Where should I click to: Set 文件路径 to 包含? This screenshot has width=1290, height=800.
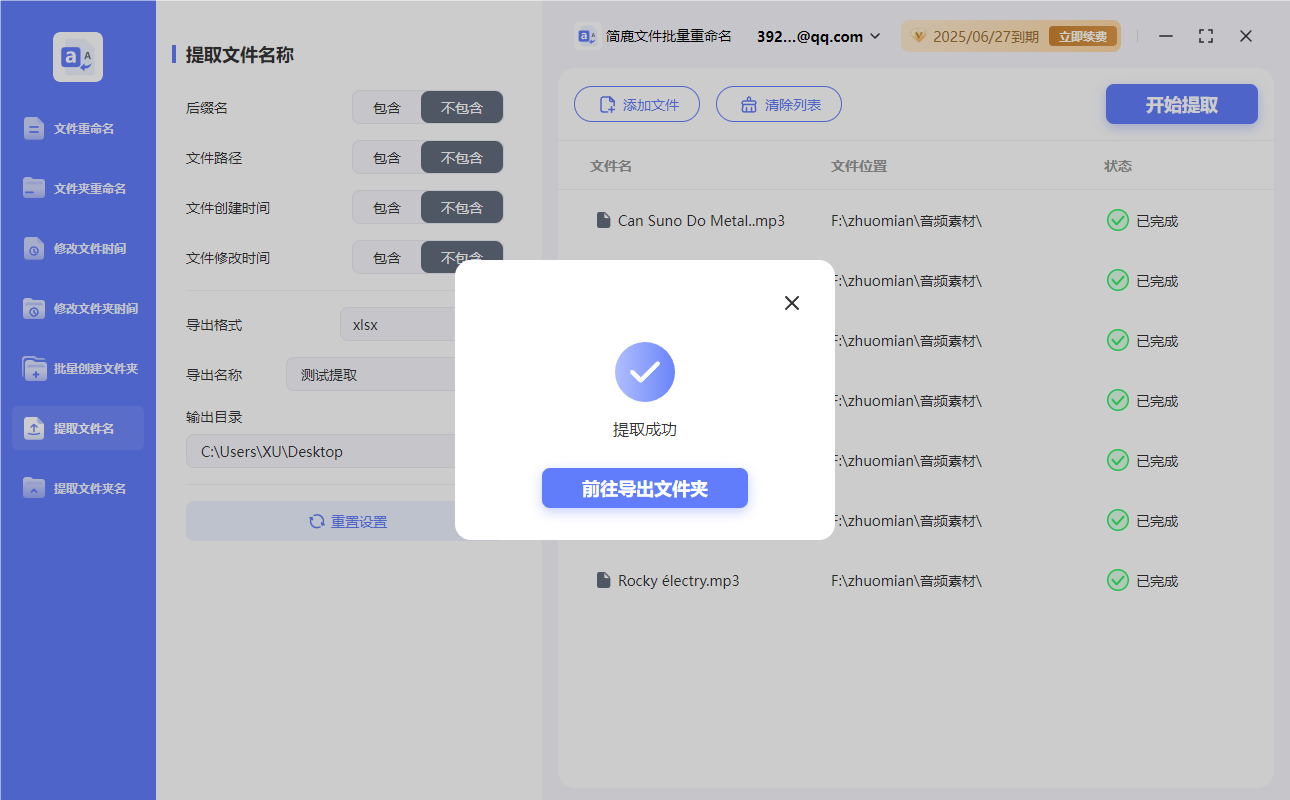click(x=386, y=157)
